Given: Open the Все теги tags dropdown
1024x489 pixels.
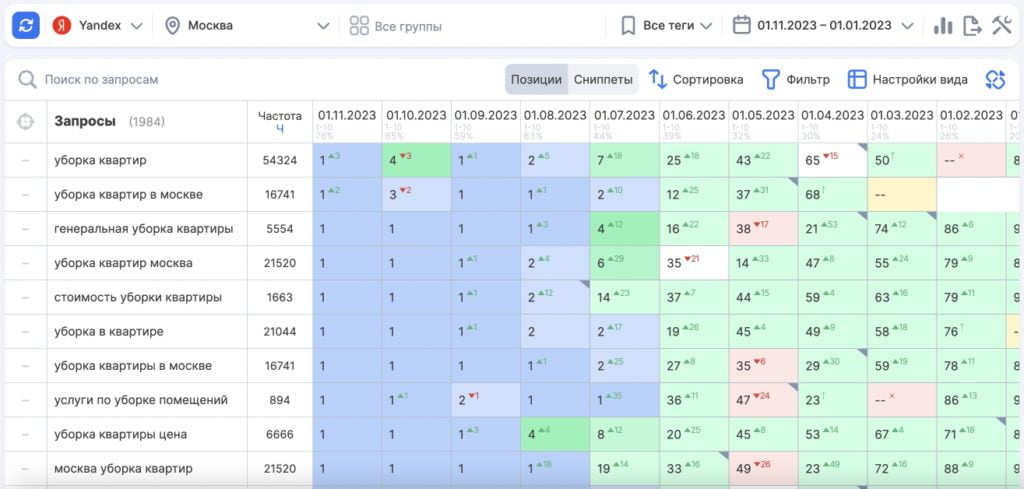Looking at the screenshot, I should [x=666, y=26].
